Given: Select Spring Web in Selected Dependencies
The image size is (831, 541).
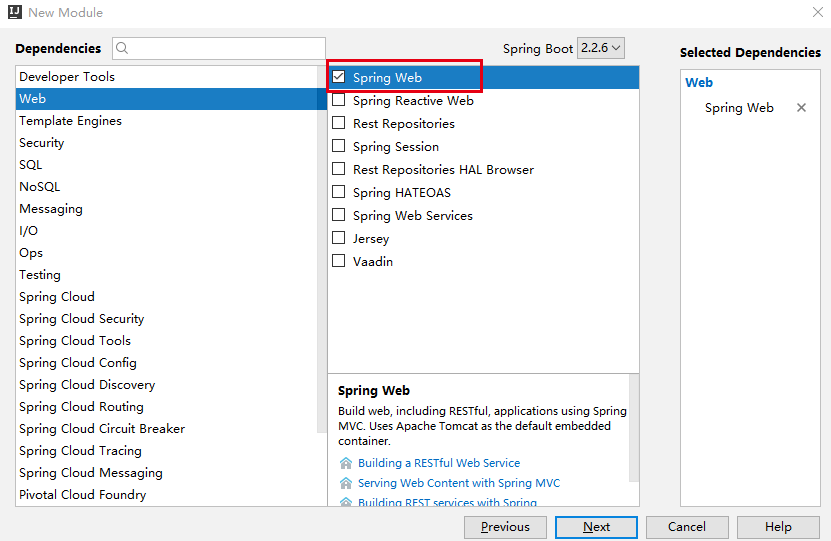Looking at the screenshot, I should [739, 108].
